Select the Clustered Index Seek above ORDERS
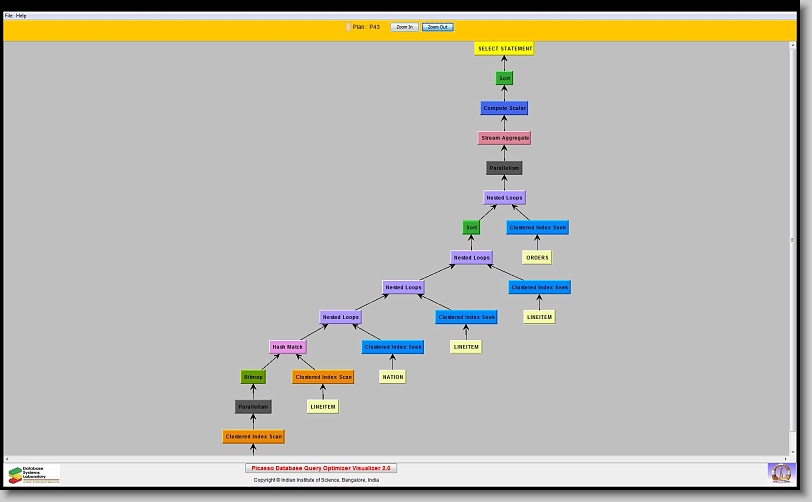The width and height of the screenshot is (812, 502). pos(538,227)
